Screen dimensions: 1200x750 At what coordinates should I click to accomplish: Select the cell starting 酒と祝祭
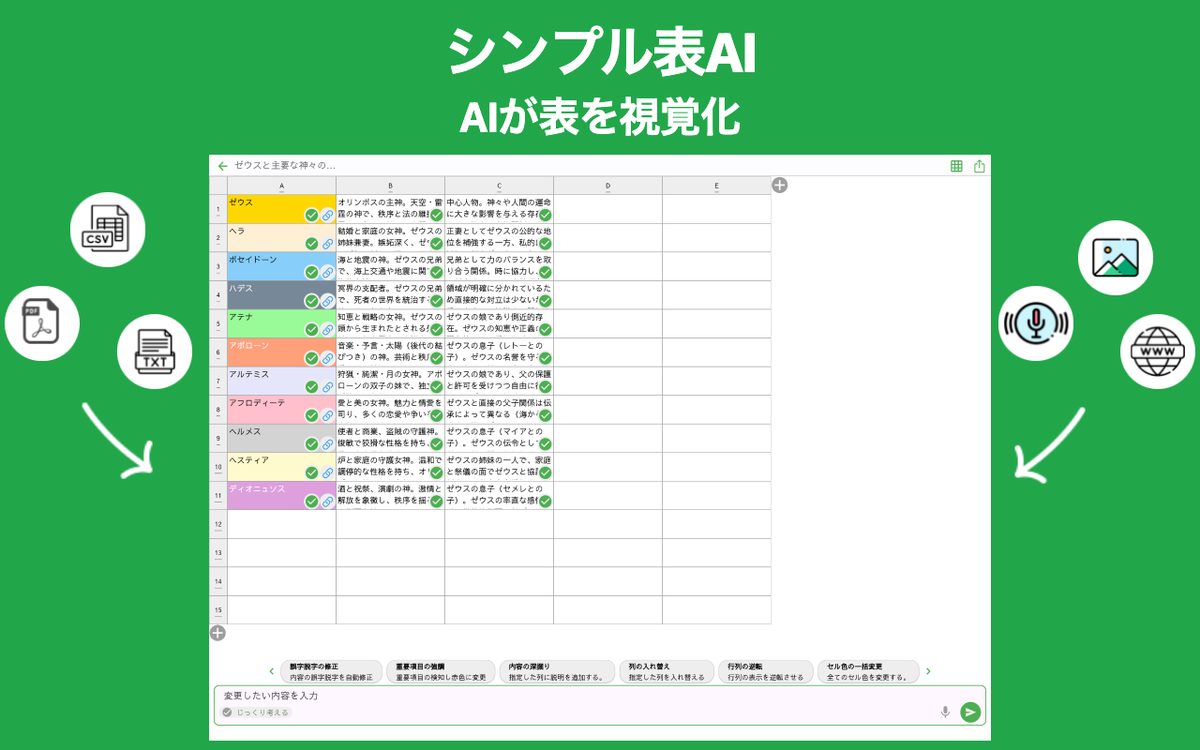tap(390, 496)
